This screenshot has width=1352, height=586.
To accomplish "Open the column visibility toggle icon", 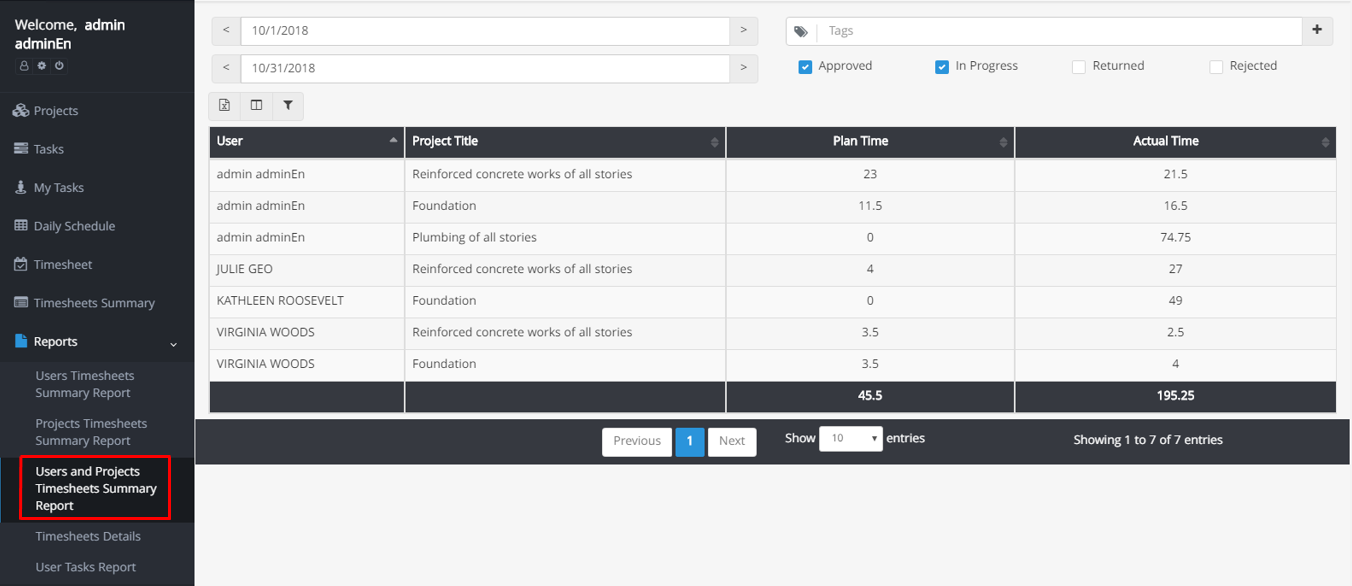I will pyautogui.click(x=256, y=106).
